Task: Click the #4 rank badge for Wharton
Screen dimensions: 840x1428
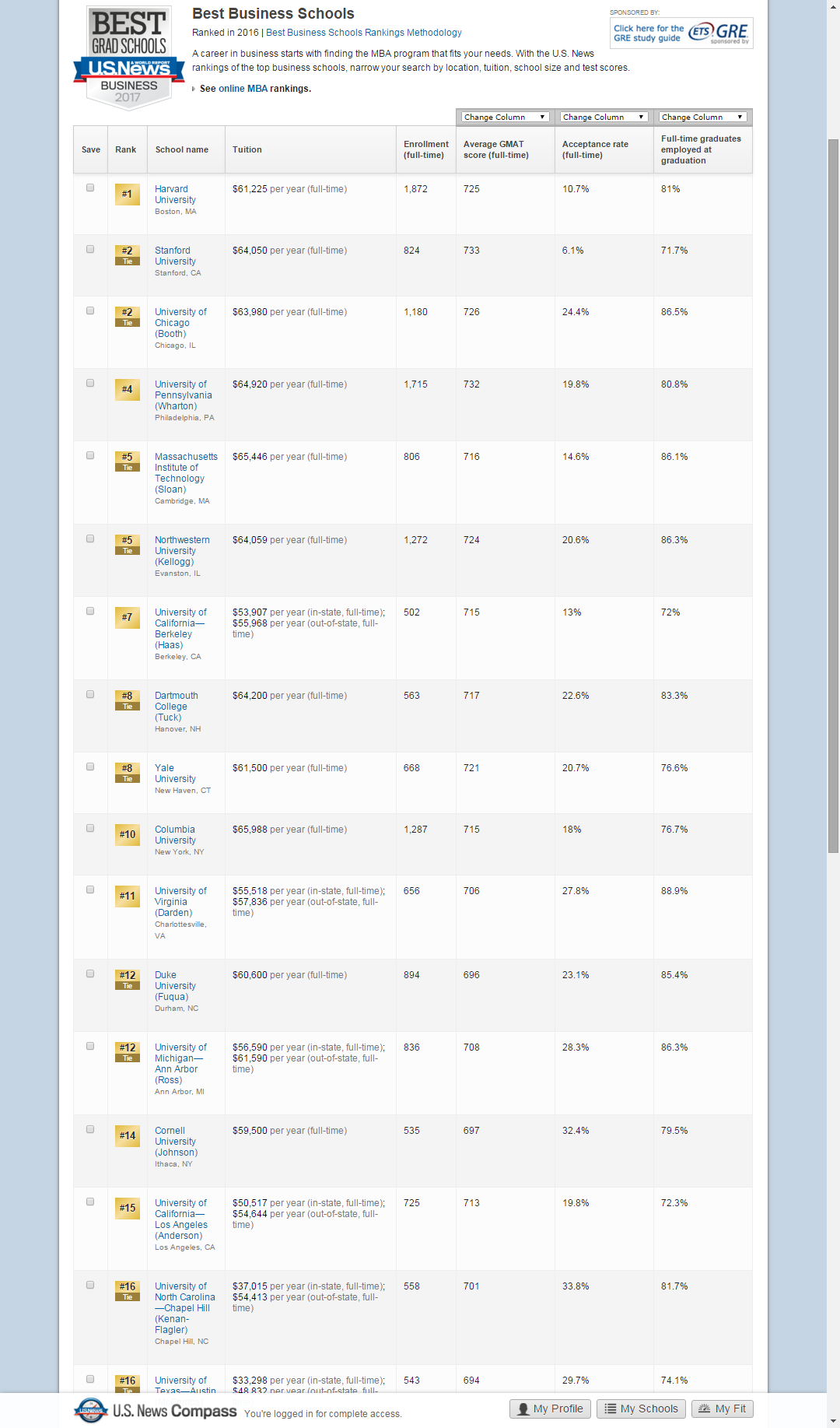Action: coord(127,389)
